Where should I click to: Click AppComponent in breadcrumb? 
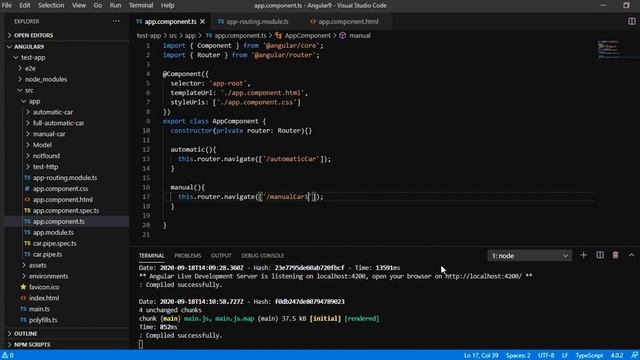(307, 36)
